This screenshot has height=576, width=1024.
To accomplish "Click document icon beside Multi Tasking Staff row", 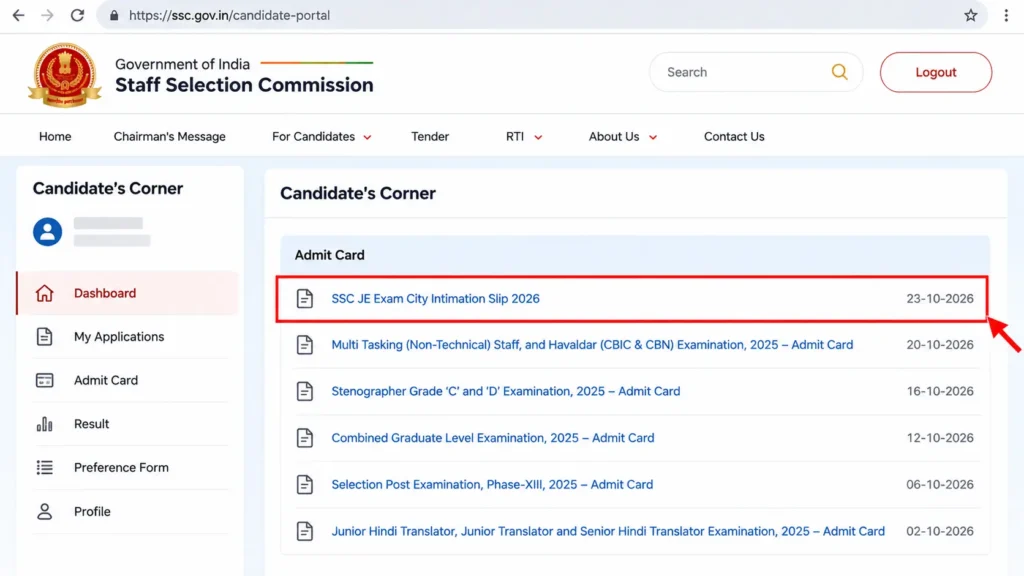I will tap(304, 345).
